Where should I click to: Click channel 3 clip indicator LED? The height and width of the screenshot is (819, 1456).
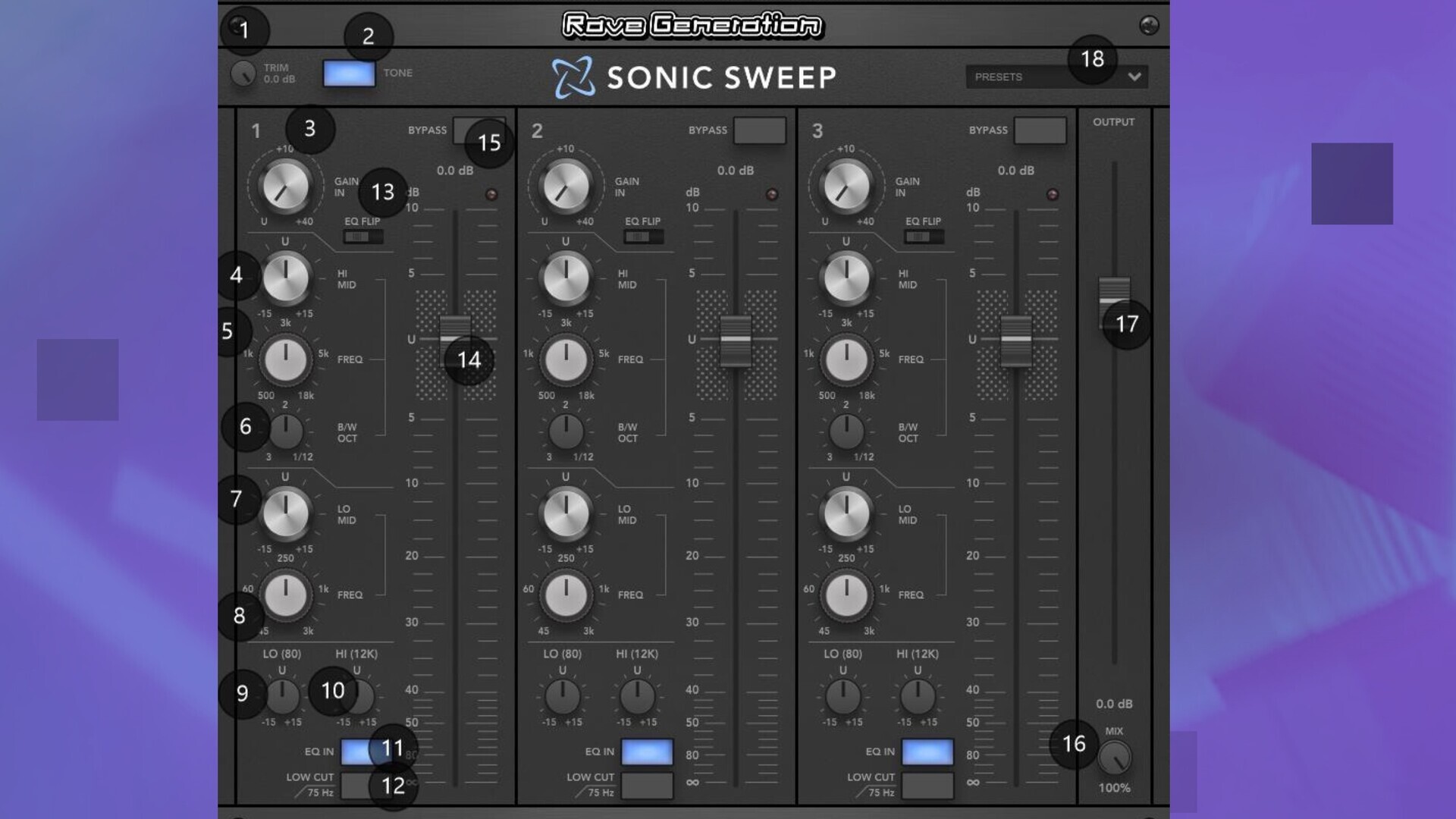pos(1053,194)
